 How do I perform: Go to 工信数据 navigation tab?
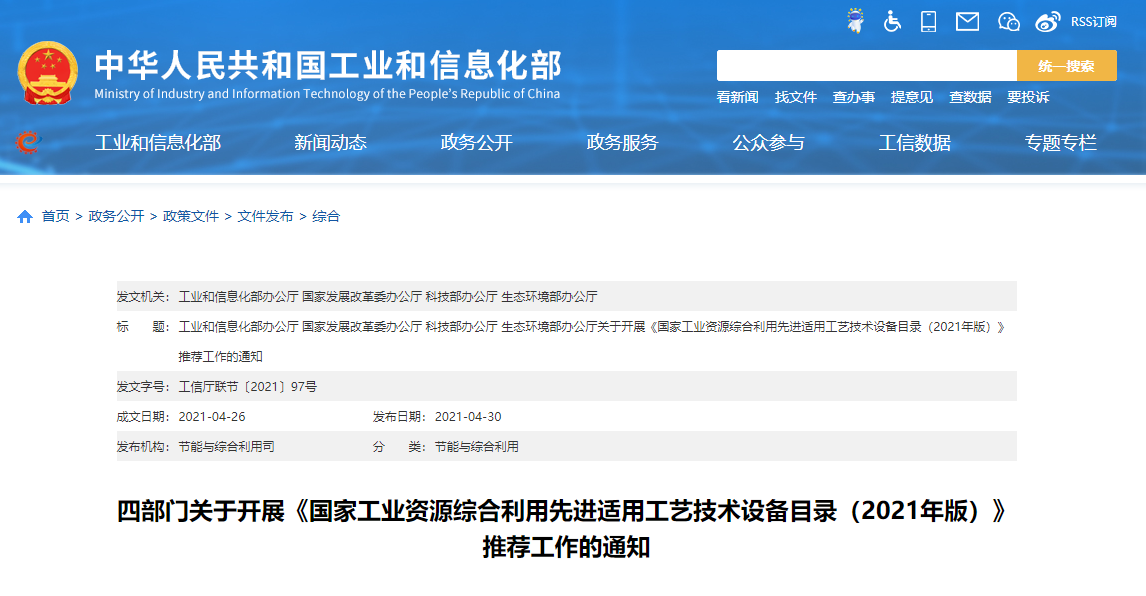914,143
